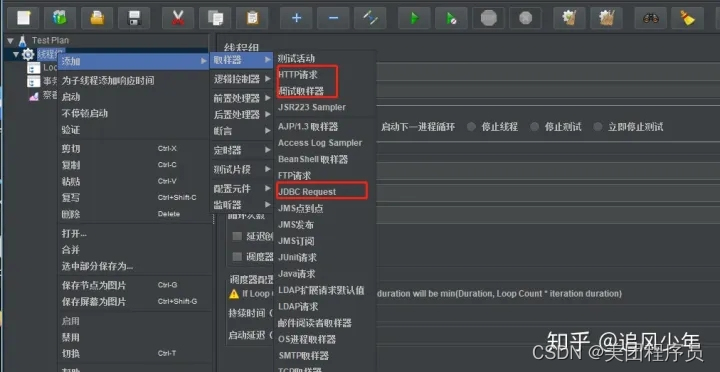Viewport: 720px width, 372px height.
Task: Collapse the Test Plan tree node
Action: (x=10, y=41)
